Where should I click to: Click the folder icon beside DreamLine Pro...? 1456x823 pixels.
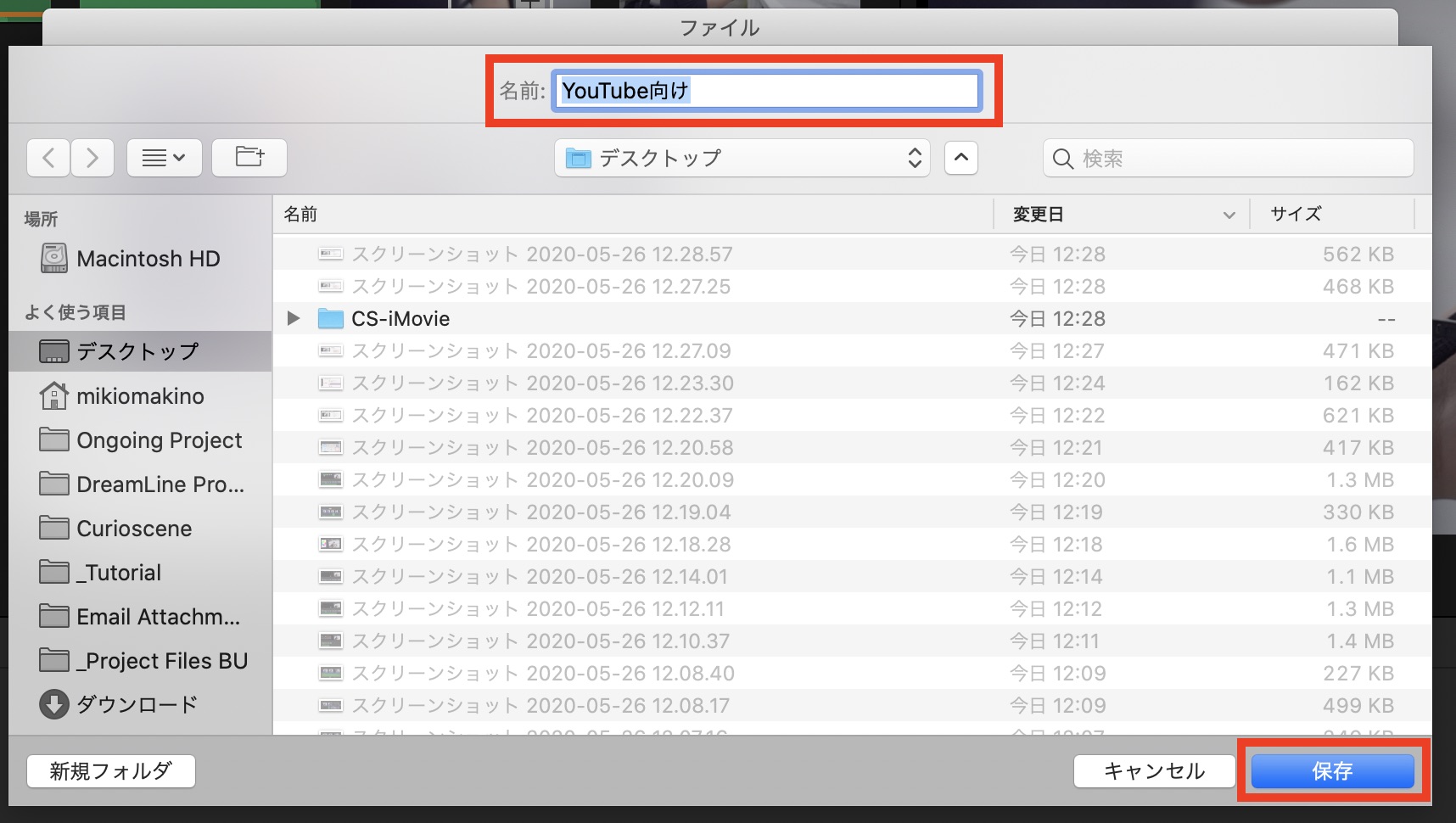[x=54, y=484]
